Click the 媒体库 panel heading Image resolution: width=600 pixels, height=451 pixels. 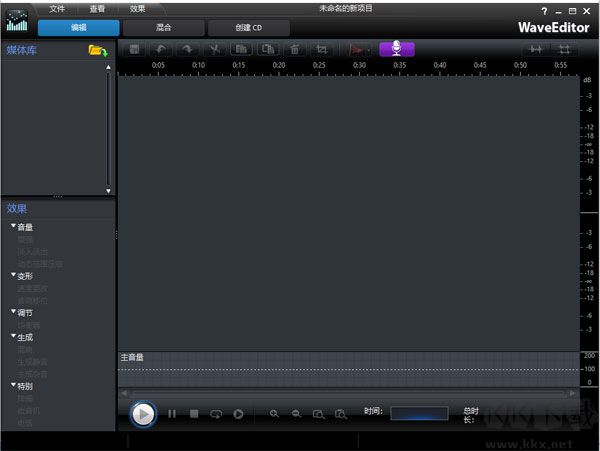click(21, 50)
